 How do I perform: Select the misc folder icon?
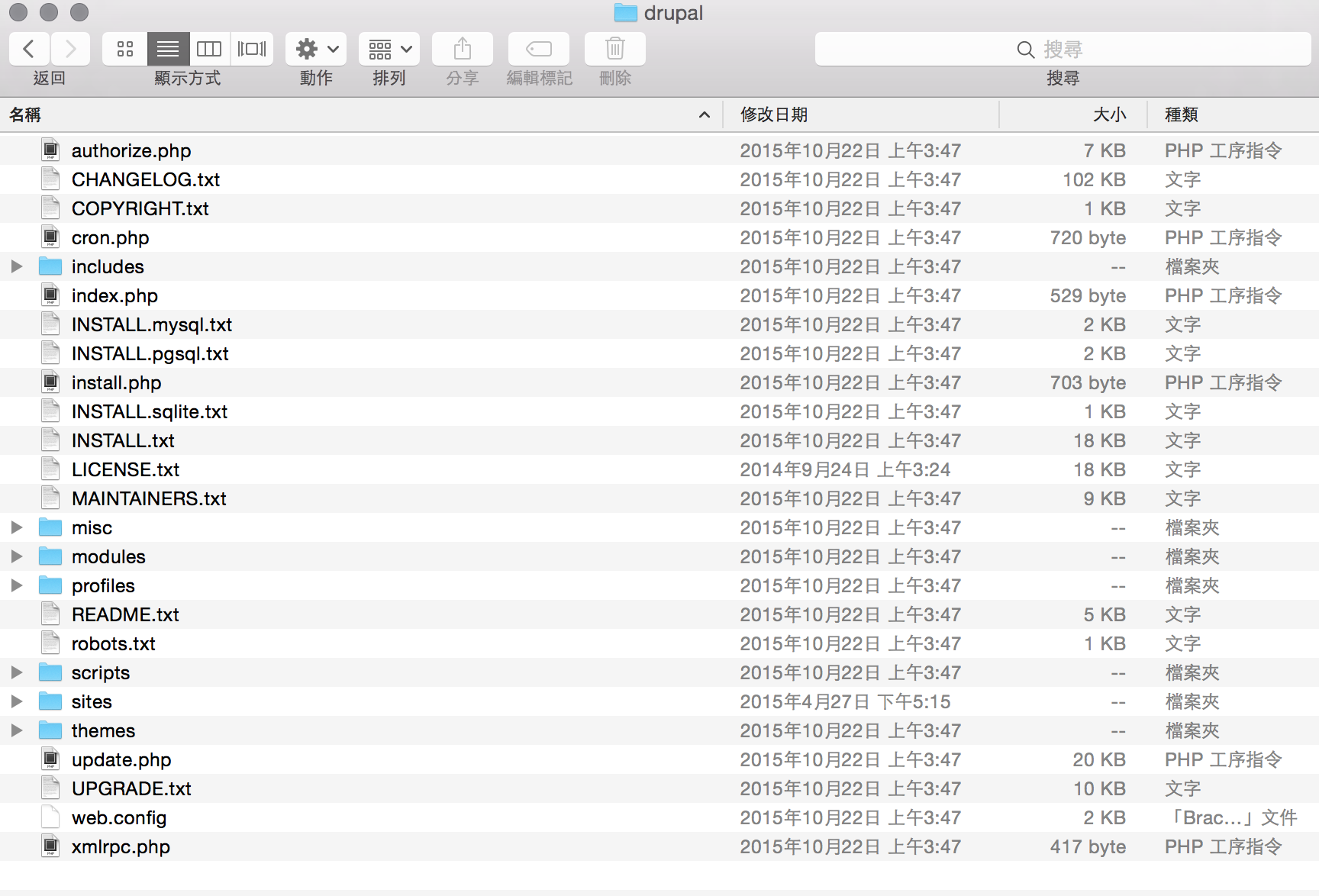pyautogui.click(x=50, y=527)
